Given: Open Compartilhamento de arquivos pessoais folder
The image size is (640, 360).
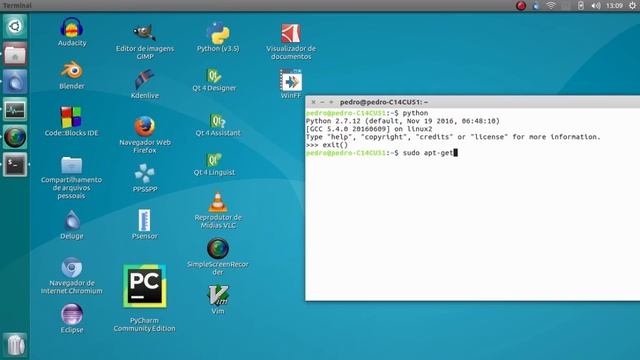Looking at the screenshot, I should click(71, 165).
